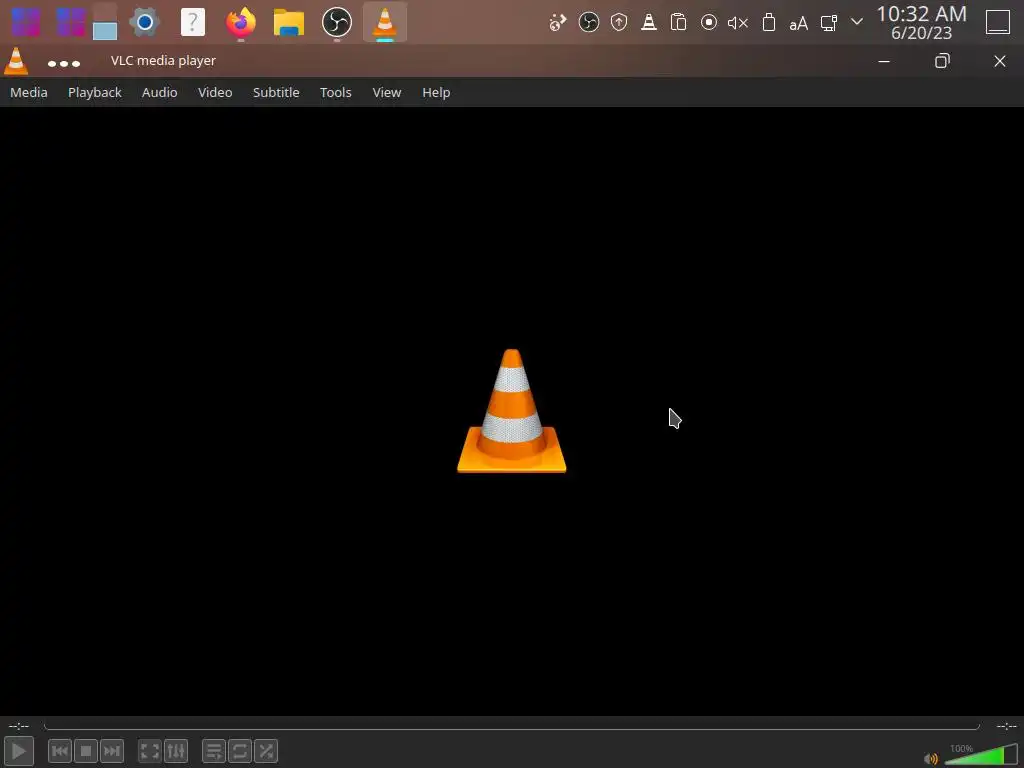Open the file manager folder icon
The height and width of the screenshot is (768, 1024).
click(289, 22)
